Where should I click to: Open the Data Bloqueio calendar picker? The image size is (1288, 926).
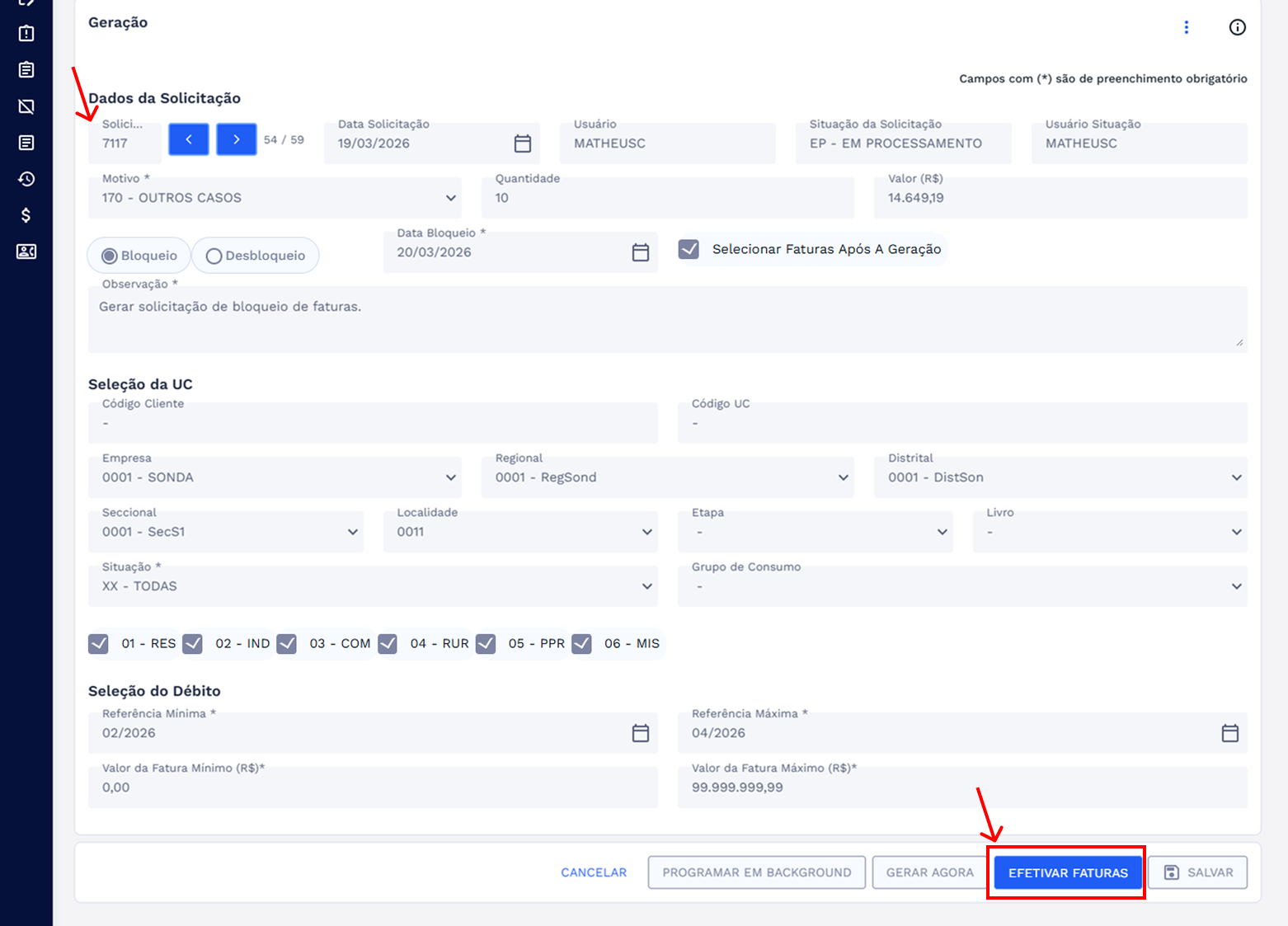pos(640,252)
